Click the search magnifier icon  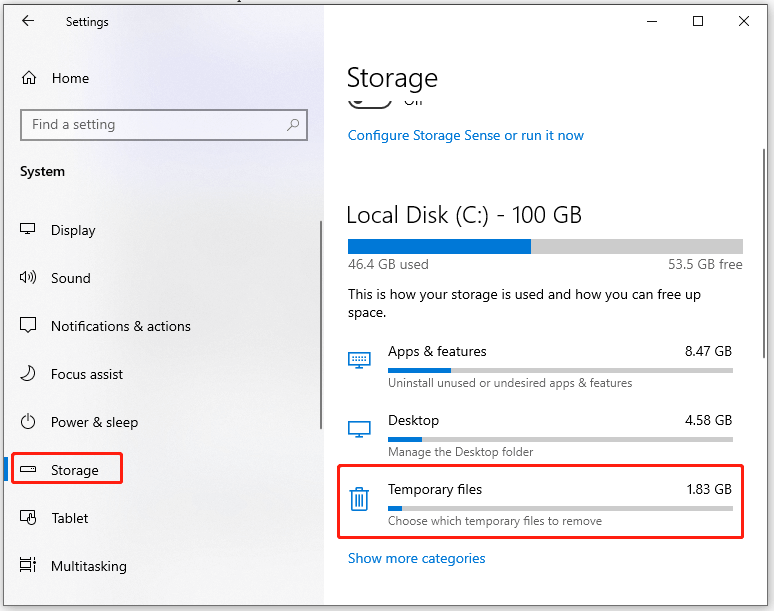293,125
